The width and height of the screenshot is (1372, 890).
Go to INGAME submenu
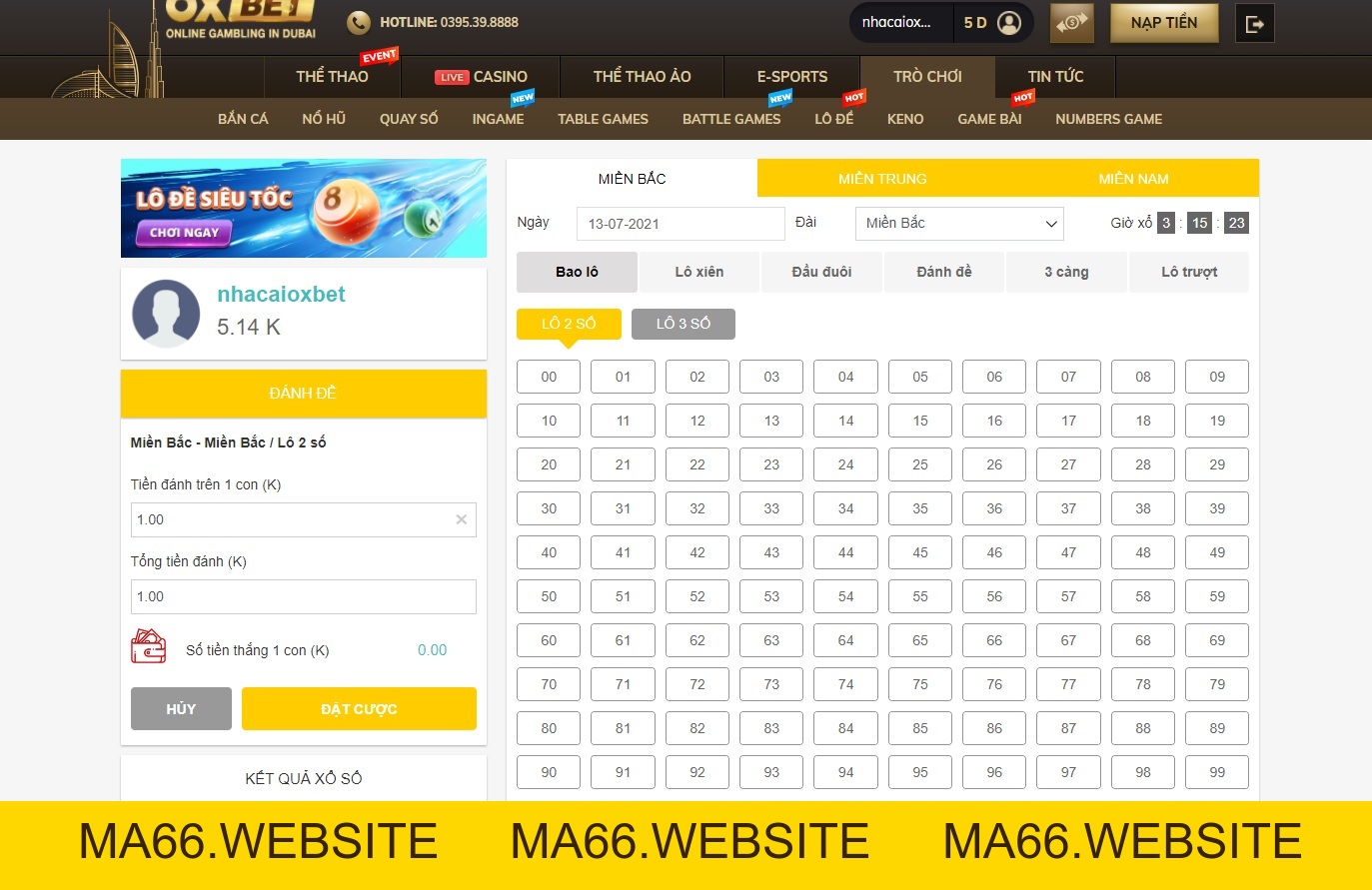(x=498, y=119)
